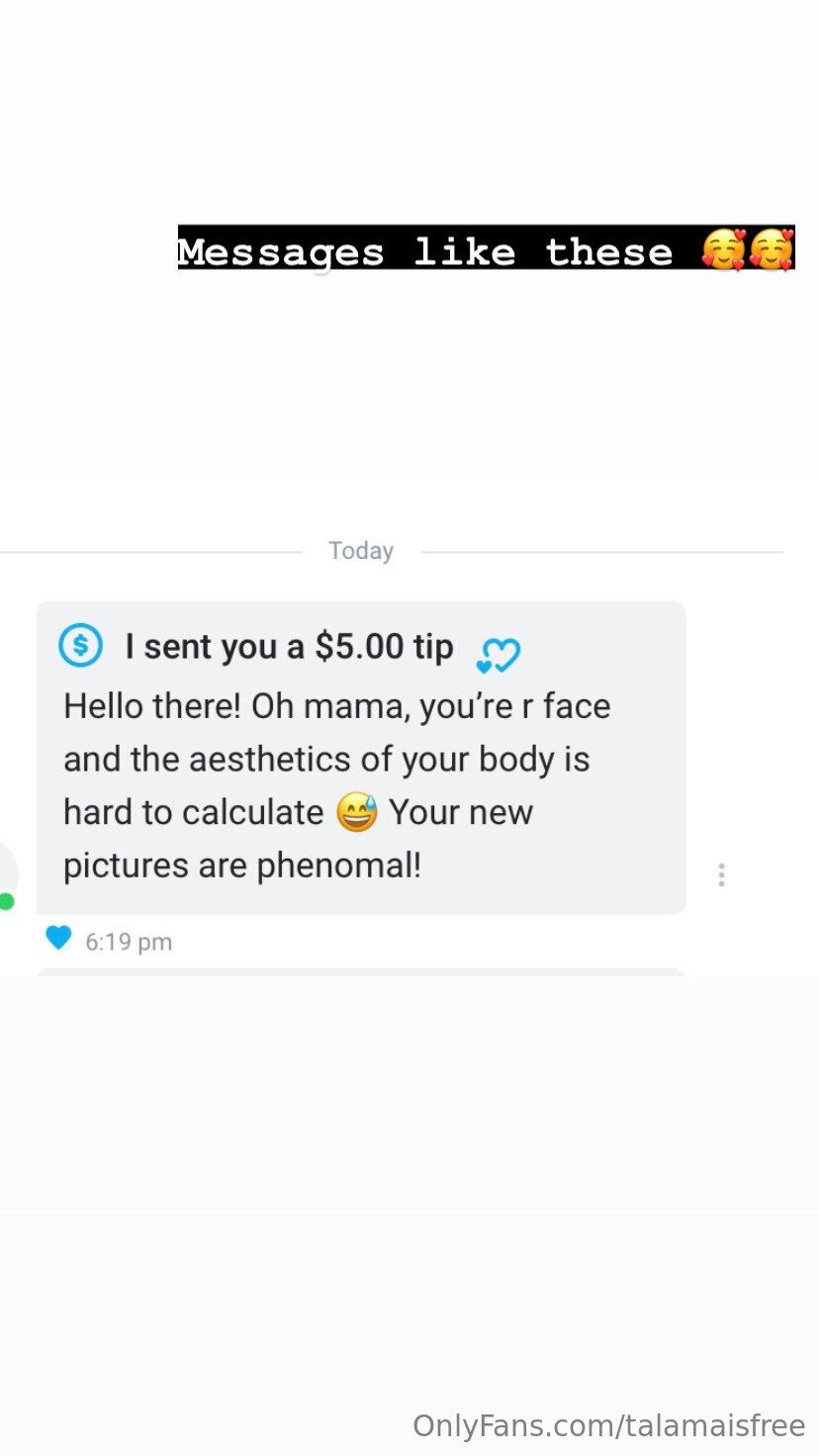
Task: Open the three-dot message options menu
Action: 722,874
